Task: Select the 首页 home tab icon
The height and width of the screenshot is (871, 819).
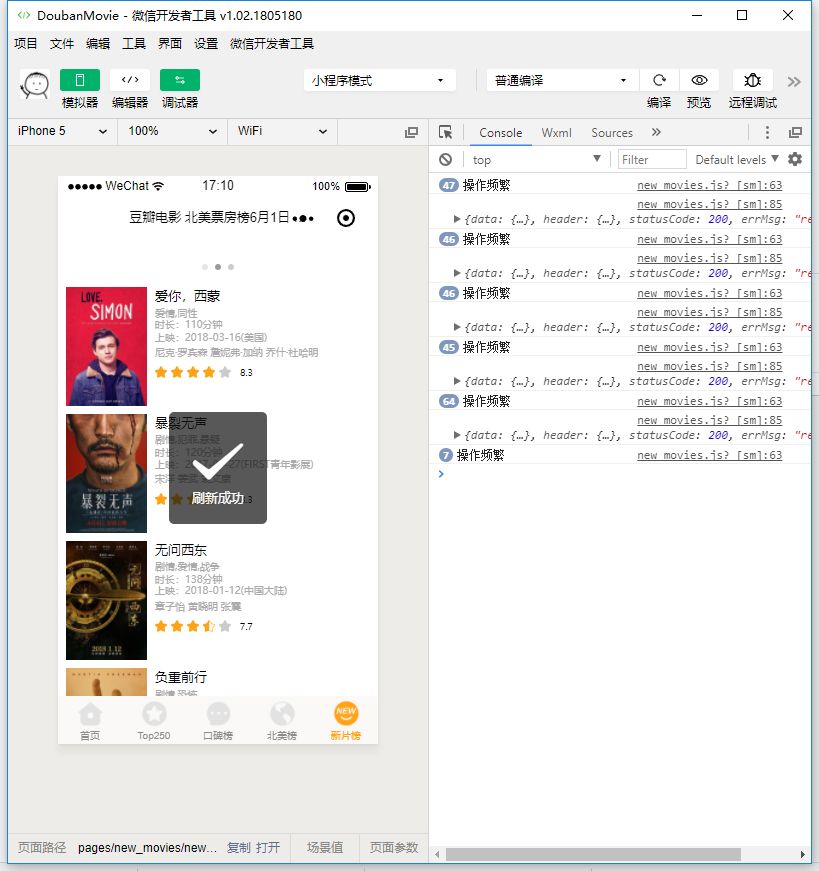Action: [90, 714]
